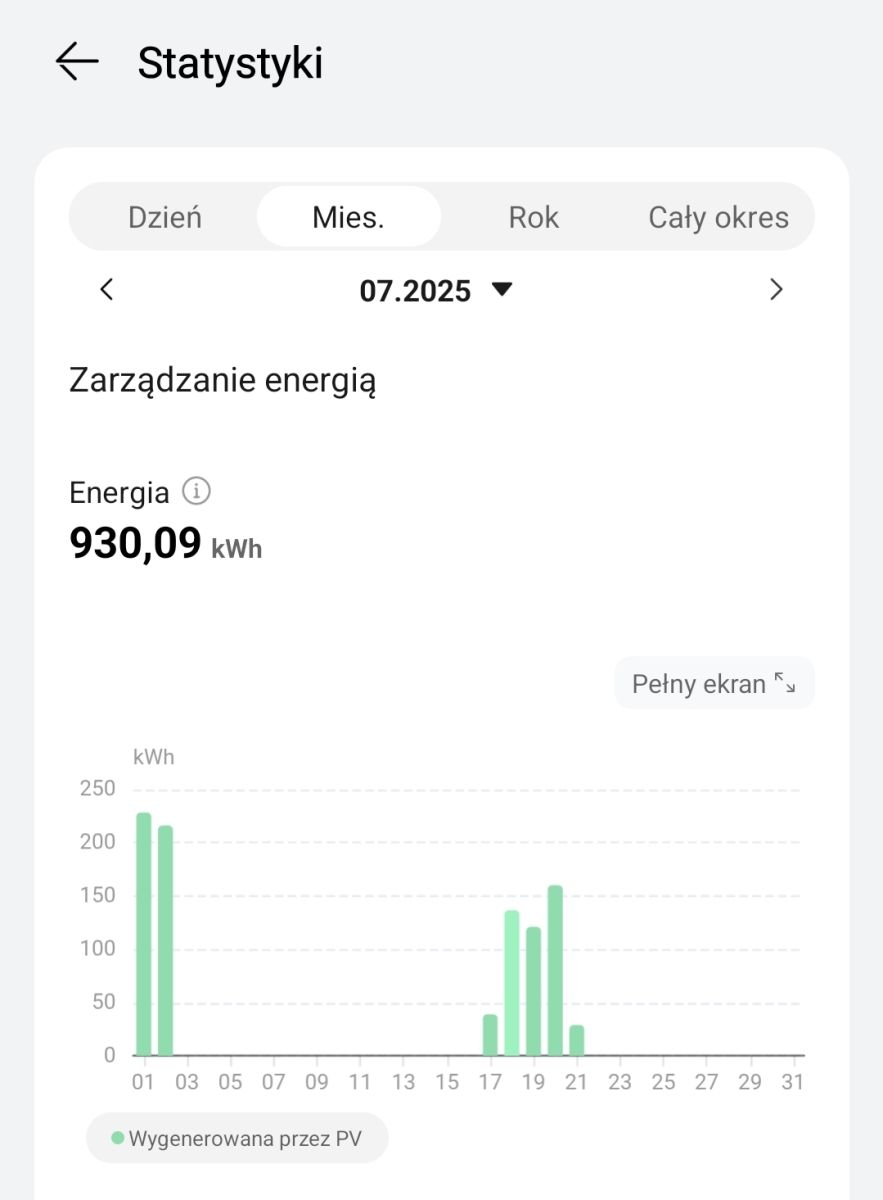Select the Mies. tab
The width and height of the screenshot is (883, 1200).
click(x=349, y=217)
